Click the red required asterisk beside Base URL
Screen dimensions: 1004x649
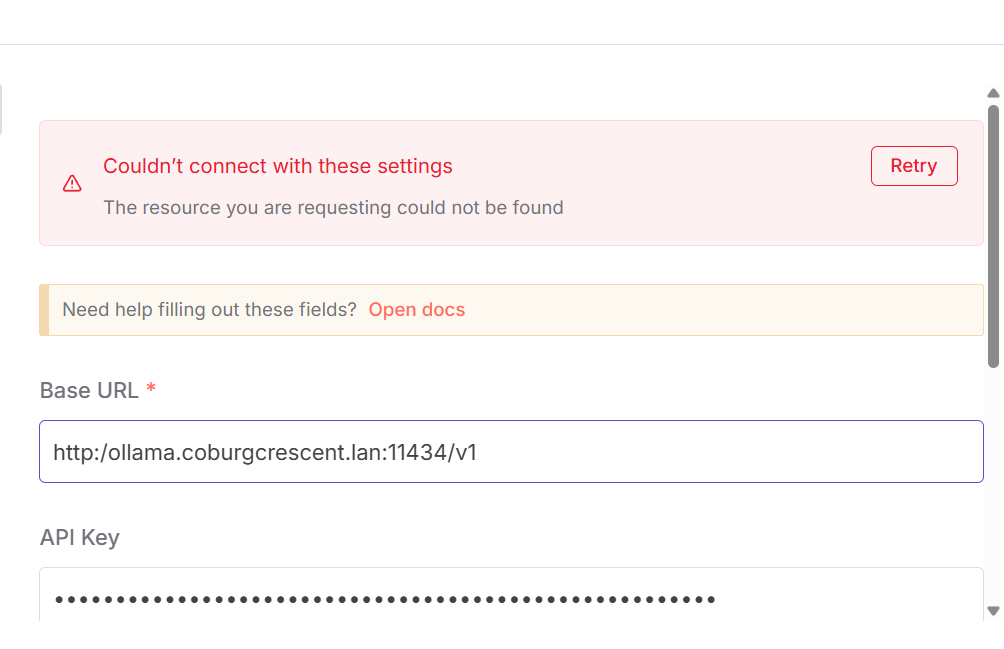(x=151, y=389)
